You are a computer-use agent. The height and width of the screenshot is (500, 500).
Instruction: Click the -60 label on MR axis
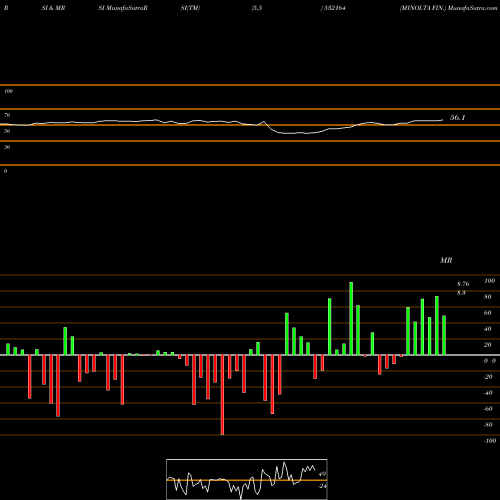(488, 409)
